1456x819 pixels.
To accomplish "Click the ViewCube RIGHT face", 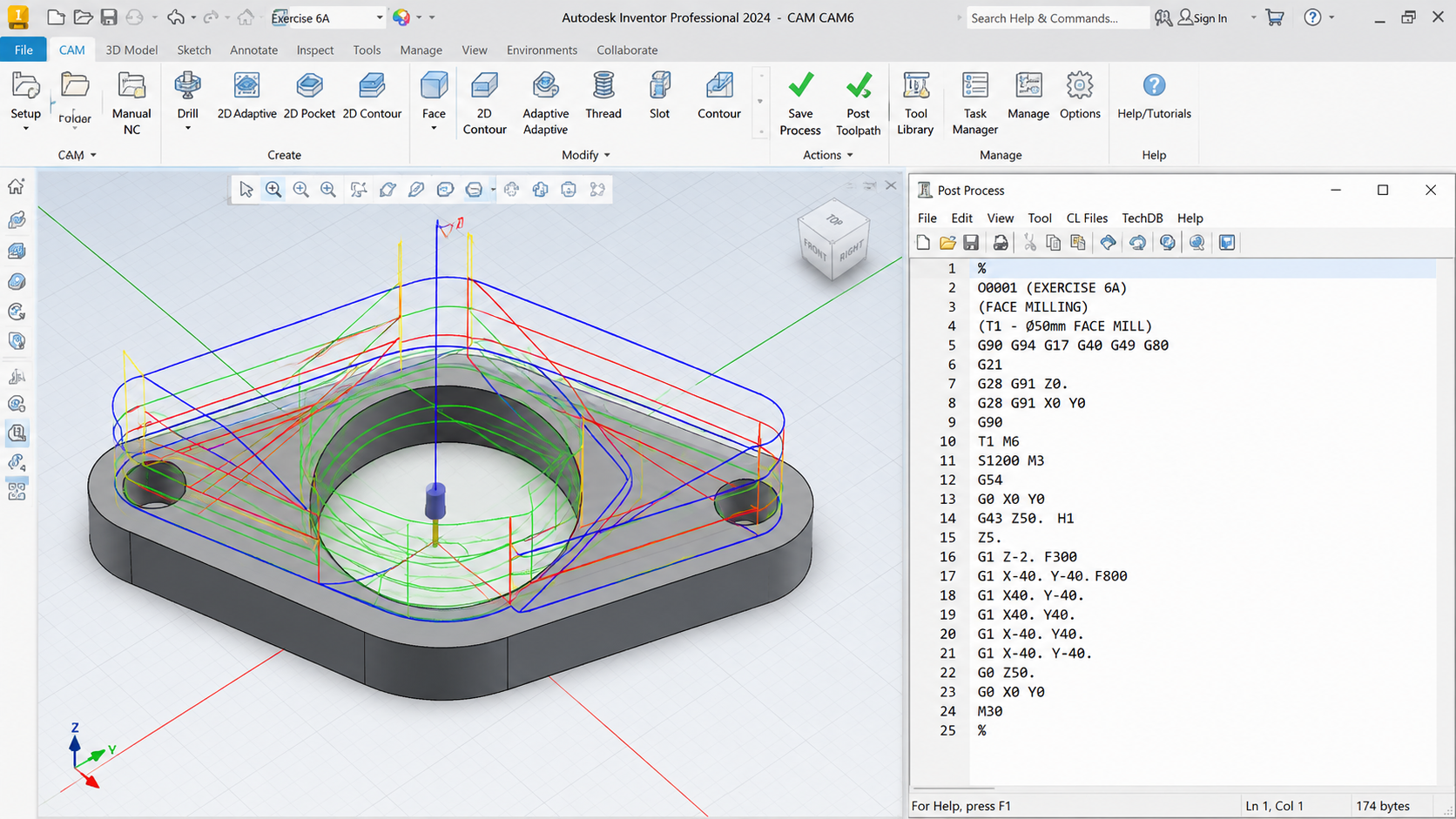I will 851,252.
